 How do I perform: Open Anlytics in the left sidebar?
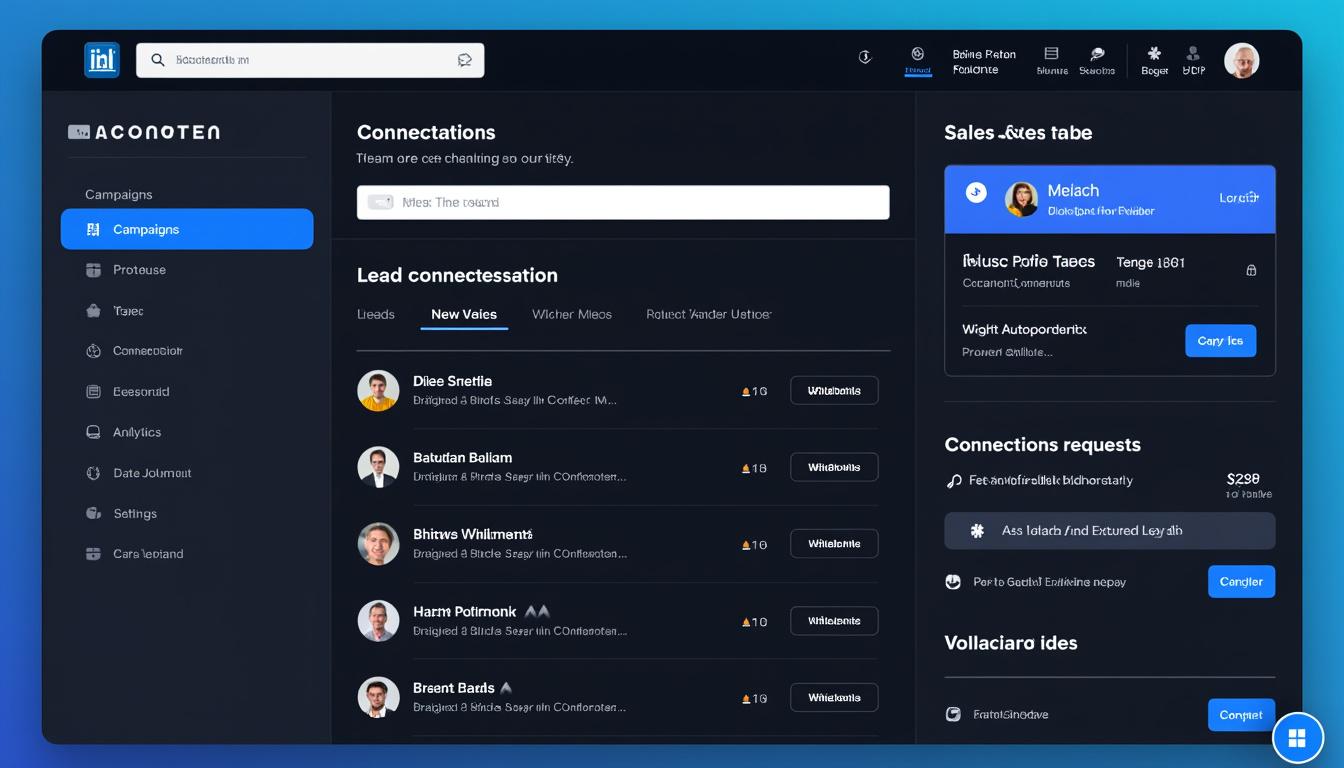pyautogui.click(x=137, y=432)
